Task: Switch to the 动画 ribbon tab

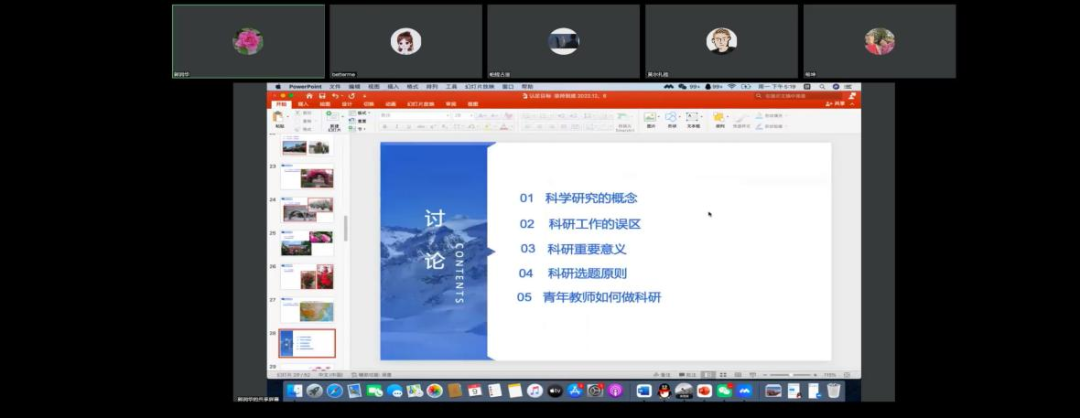Action: 391,104
